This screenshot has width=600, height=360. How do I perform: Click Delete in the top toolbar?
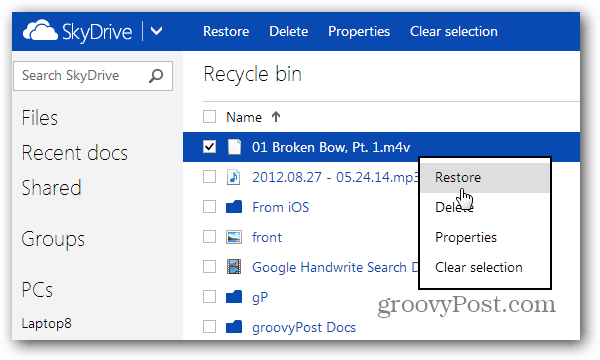pyautogui.click(x=289, y=31)
